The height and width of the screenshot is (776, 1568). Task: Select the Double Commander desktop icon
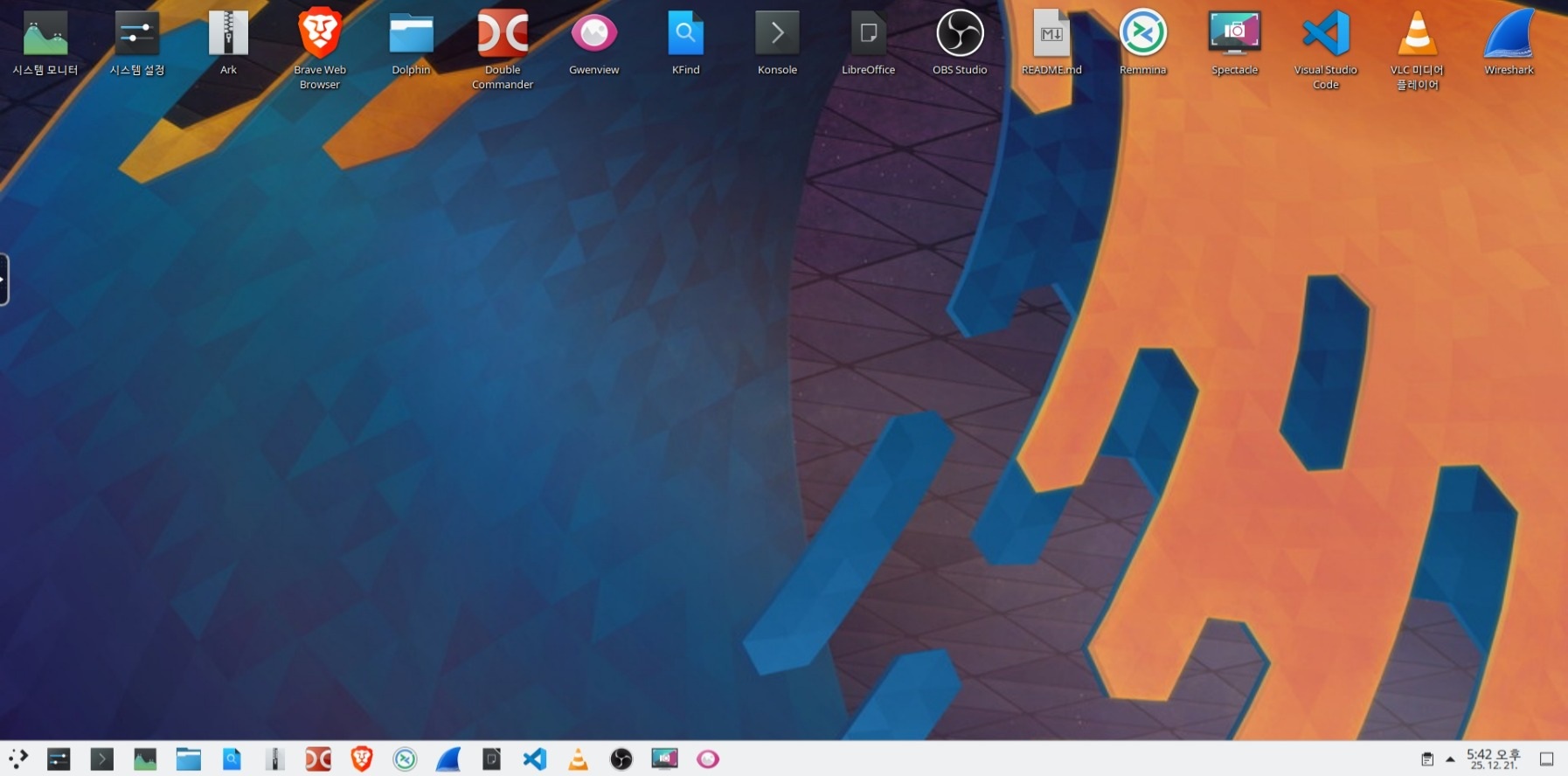click(x=503, y=35)
